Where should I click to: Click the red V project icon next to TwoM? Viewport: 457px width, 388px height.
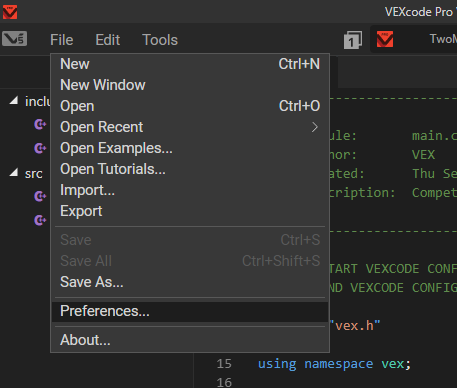[385, 39]
